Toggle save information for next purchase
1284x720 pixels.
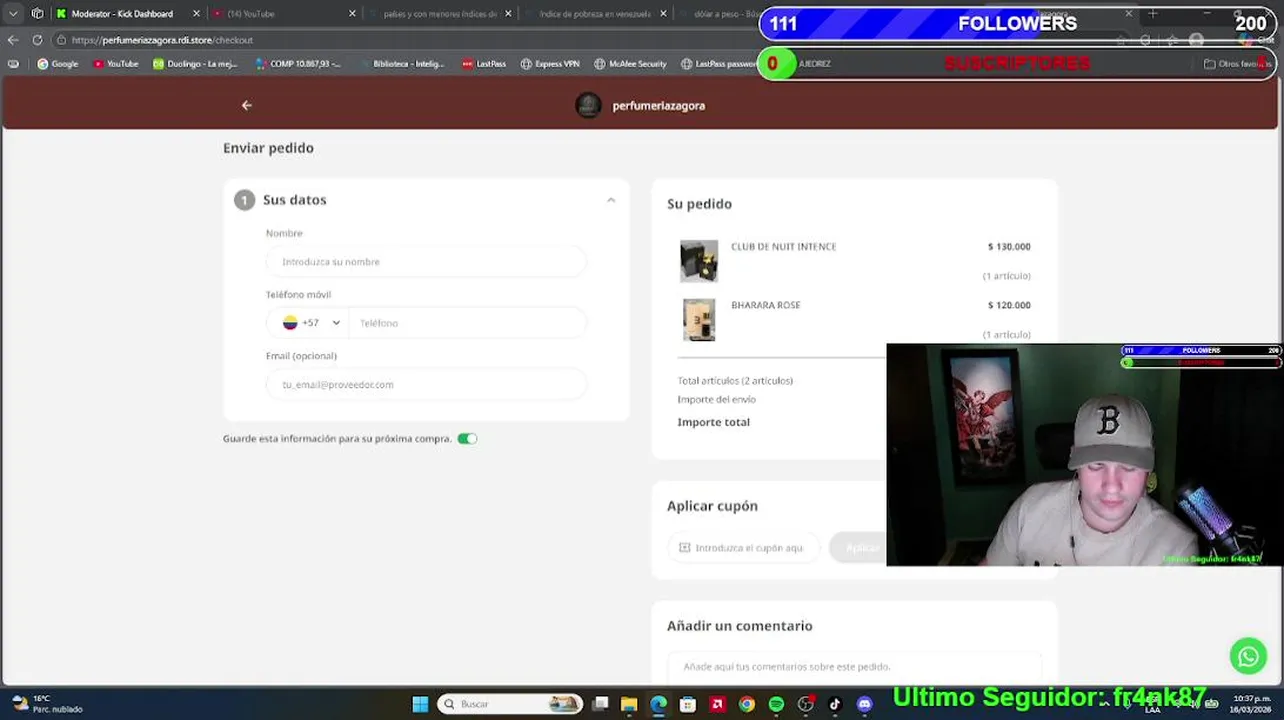coord(467,439)
